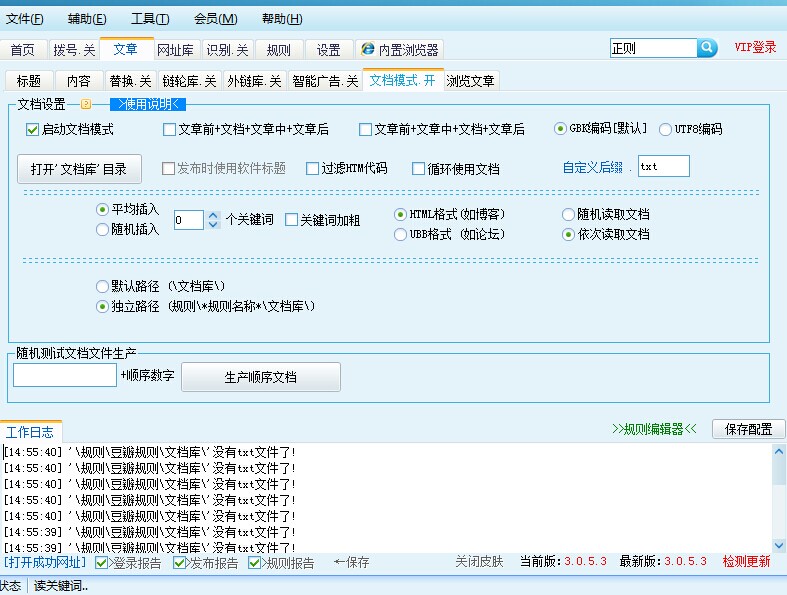This screenshot has height=595, width=787.
Task: Click the filename prefix field before +顺序数字
Action: pos(65,375)
